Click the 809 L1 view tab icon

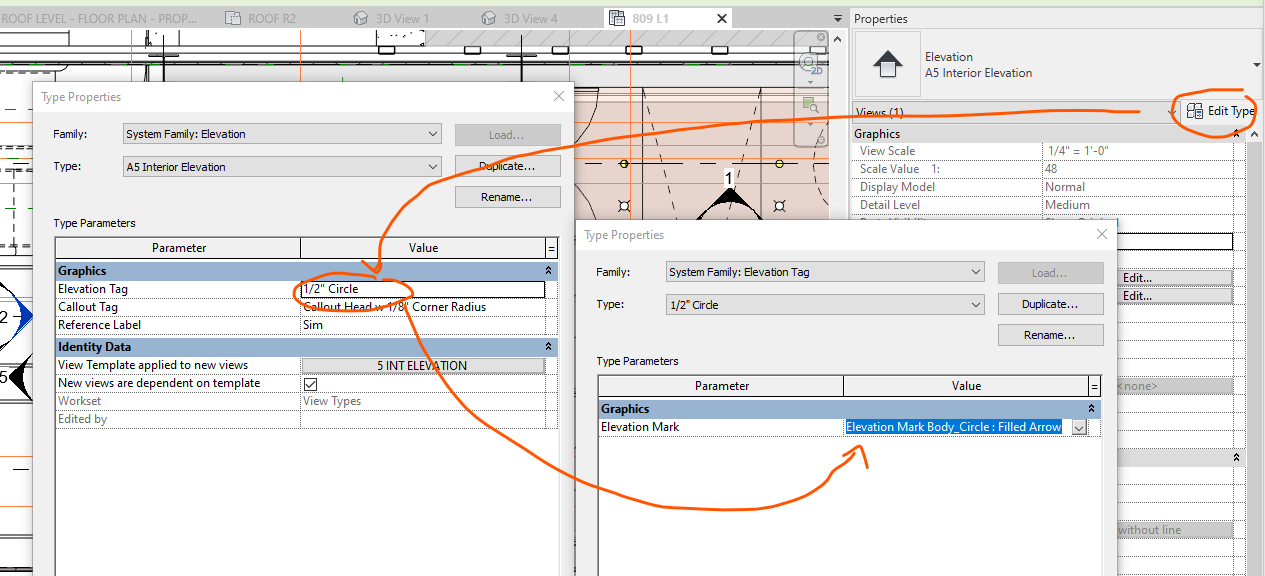(615, 17)
